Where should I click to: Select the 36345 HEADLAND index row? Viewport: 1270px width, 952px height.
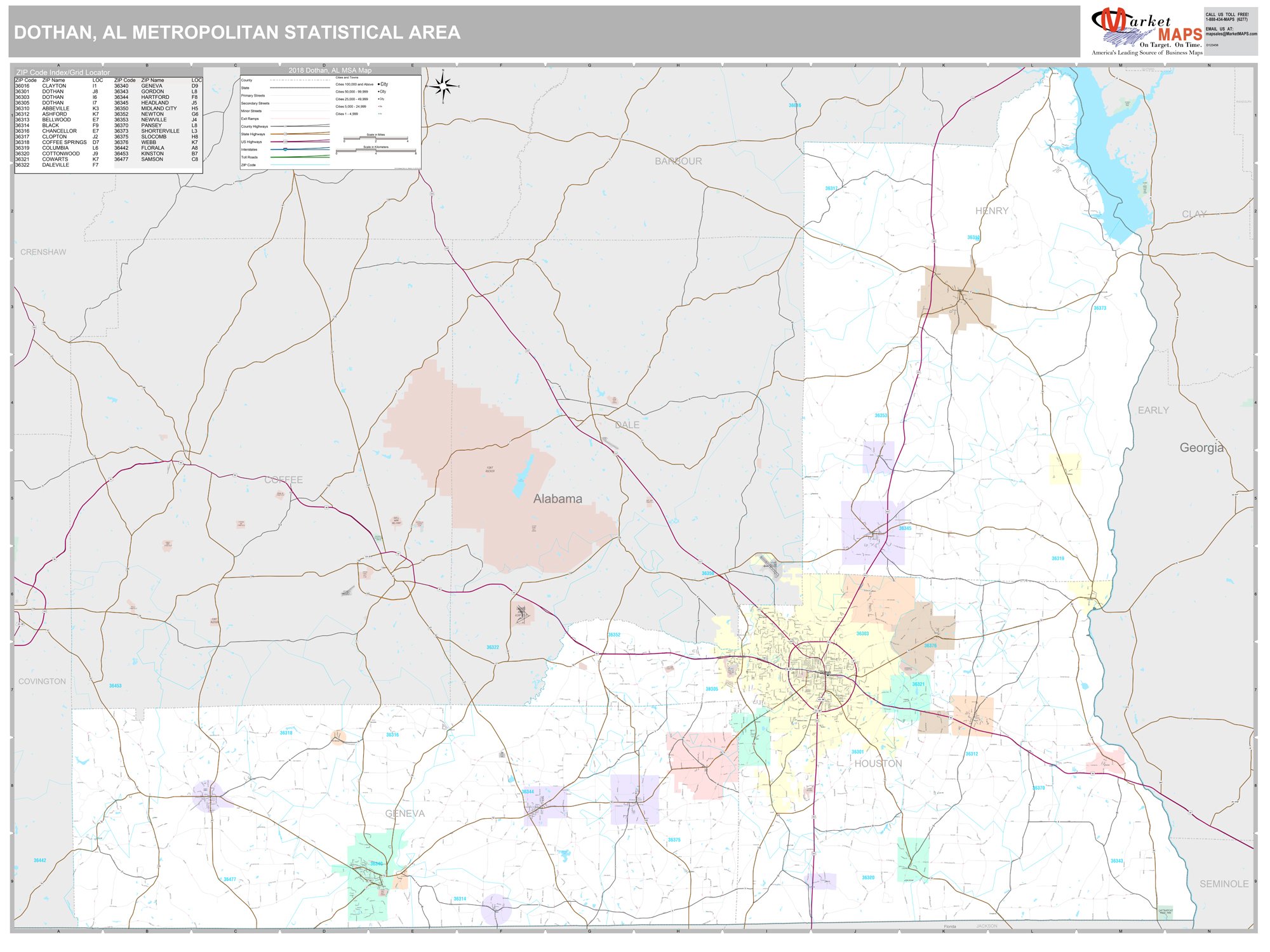156,103
